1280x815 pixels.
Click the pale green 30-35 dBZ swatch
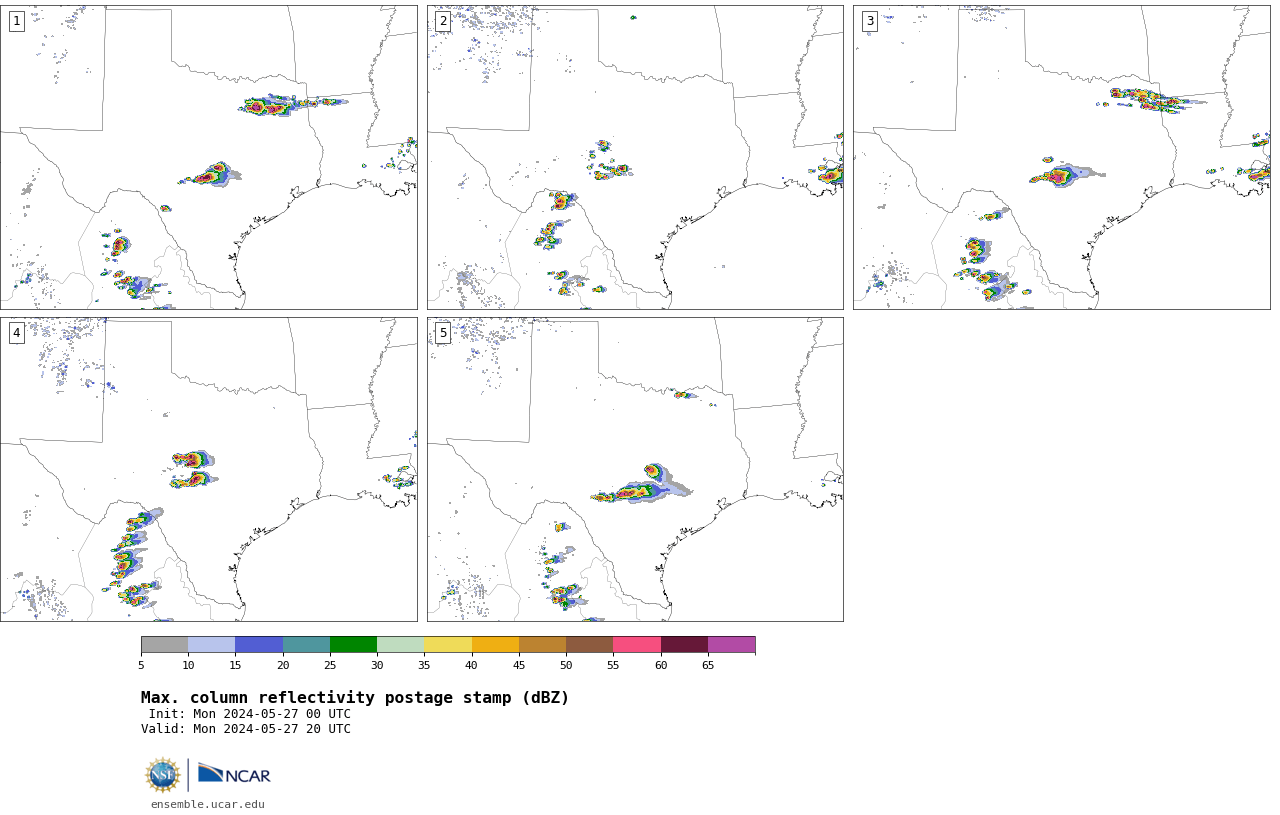(400, 645)
